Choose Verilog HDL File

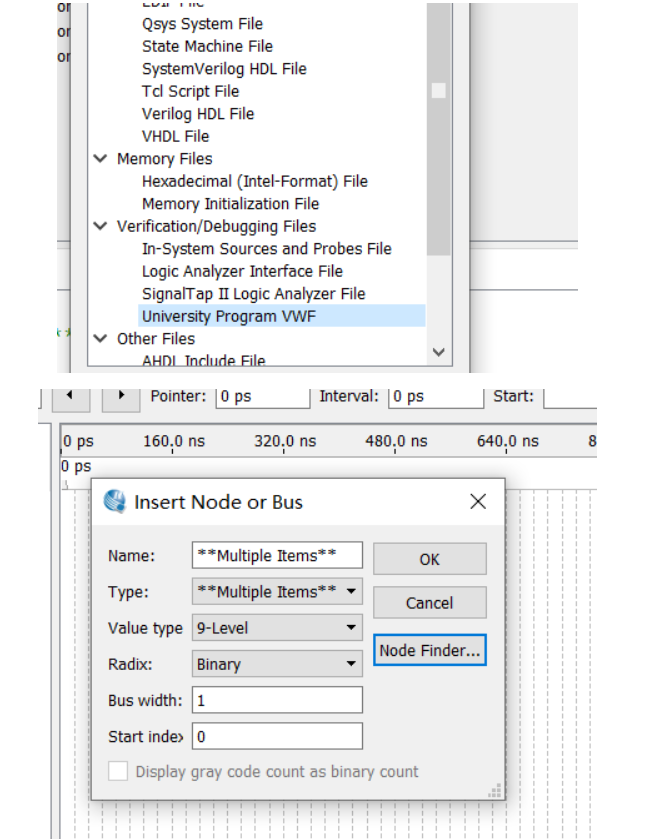[198, 114]
